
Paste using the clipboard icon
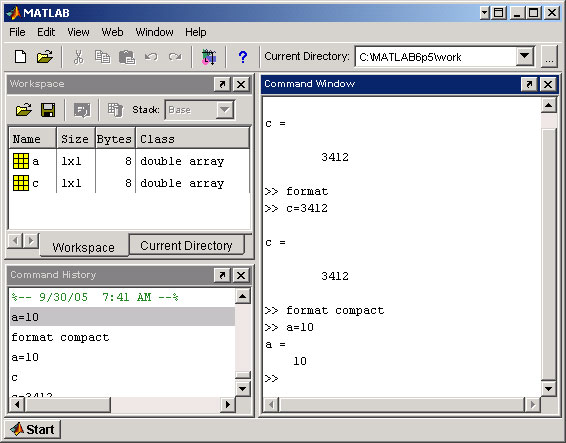pos(127,57)
